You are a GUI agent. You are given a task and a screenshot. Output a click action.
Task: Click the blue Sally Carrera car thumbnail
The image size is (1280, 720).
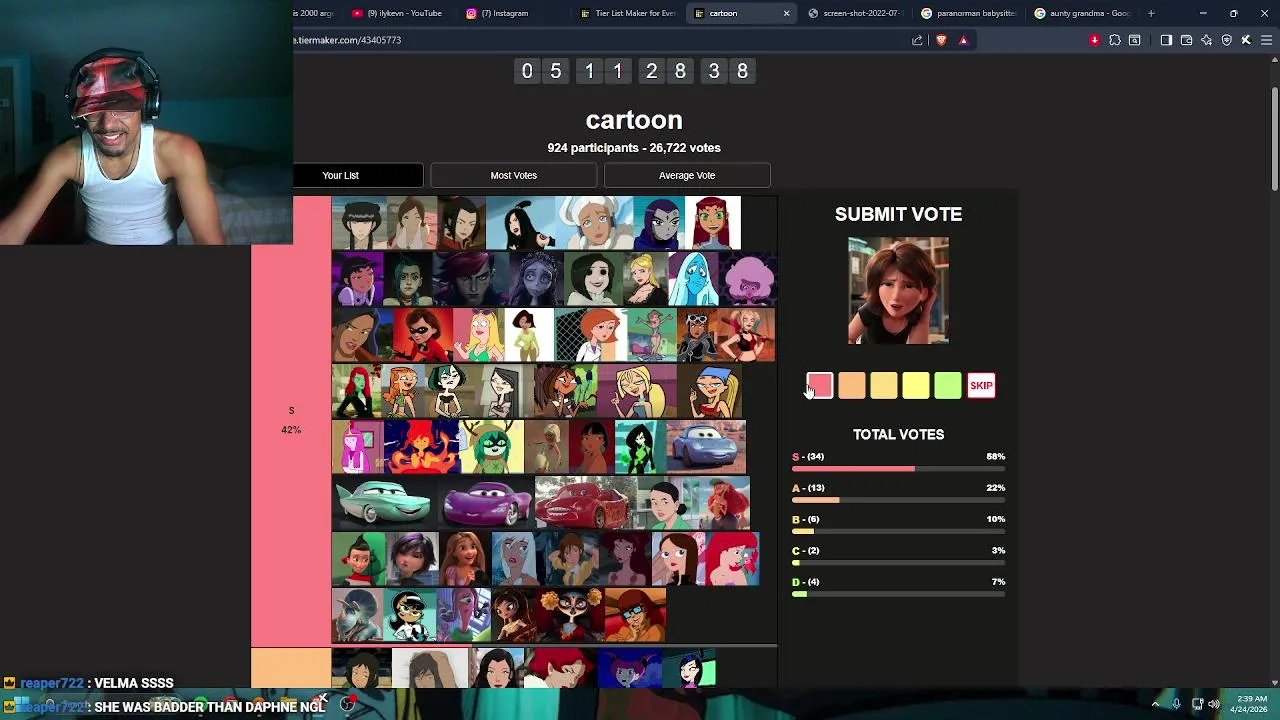(705, 447)
